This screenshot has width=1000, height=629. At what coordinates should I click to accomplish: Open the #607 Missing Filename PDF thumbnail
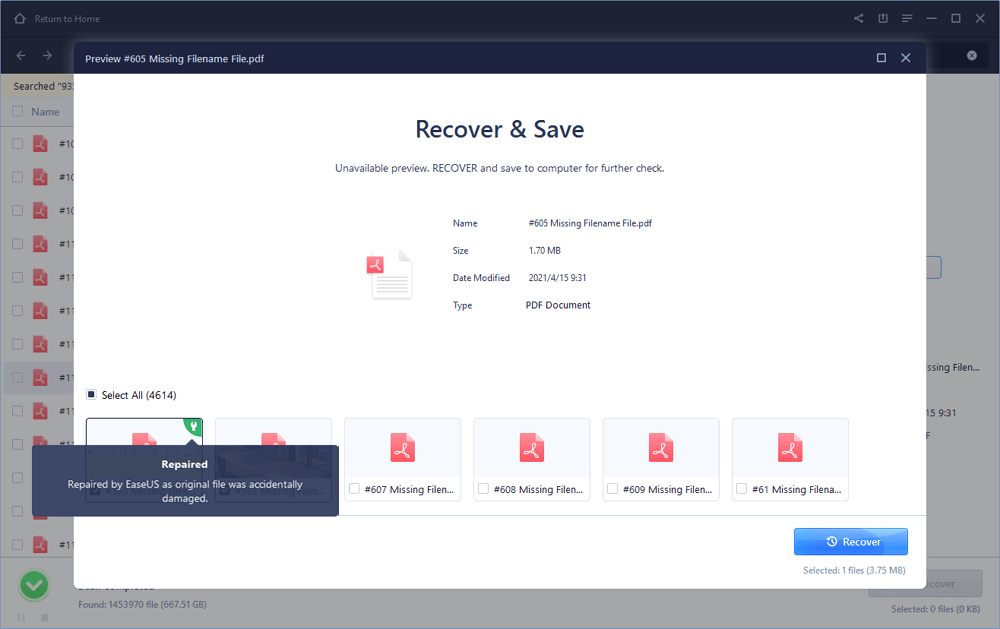point(402,447)
